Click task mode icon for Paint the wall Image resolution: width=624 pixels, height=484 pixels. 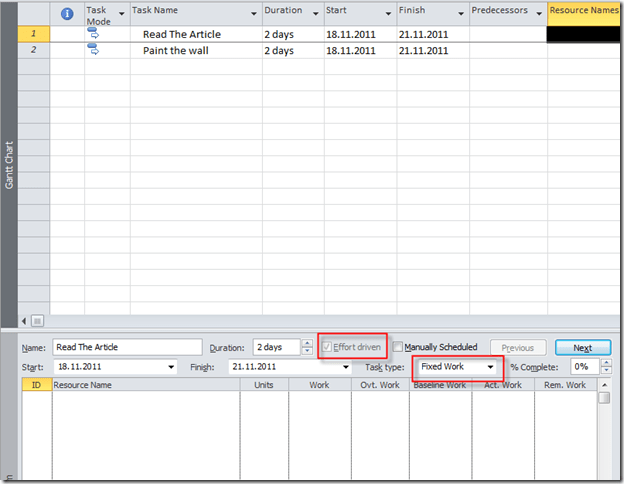(94, 49)
